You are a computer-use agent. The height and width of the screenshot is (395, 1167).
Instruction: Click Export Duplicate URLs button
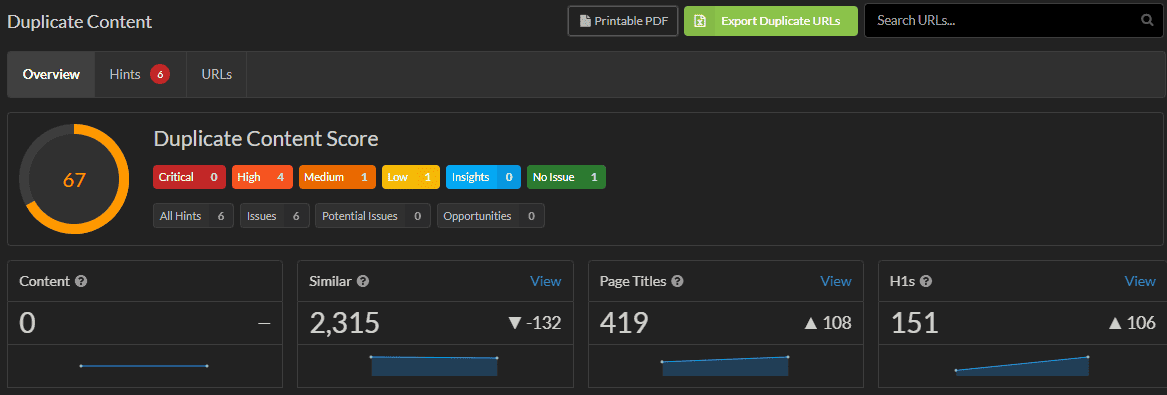[771, 21]
